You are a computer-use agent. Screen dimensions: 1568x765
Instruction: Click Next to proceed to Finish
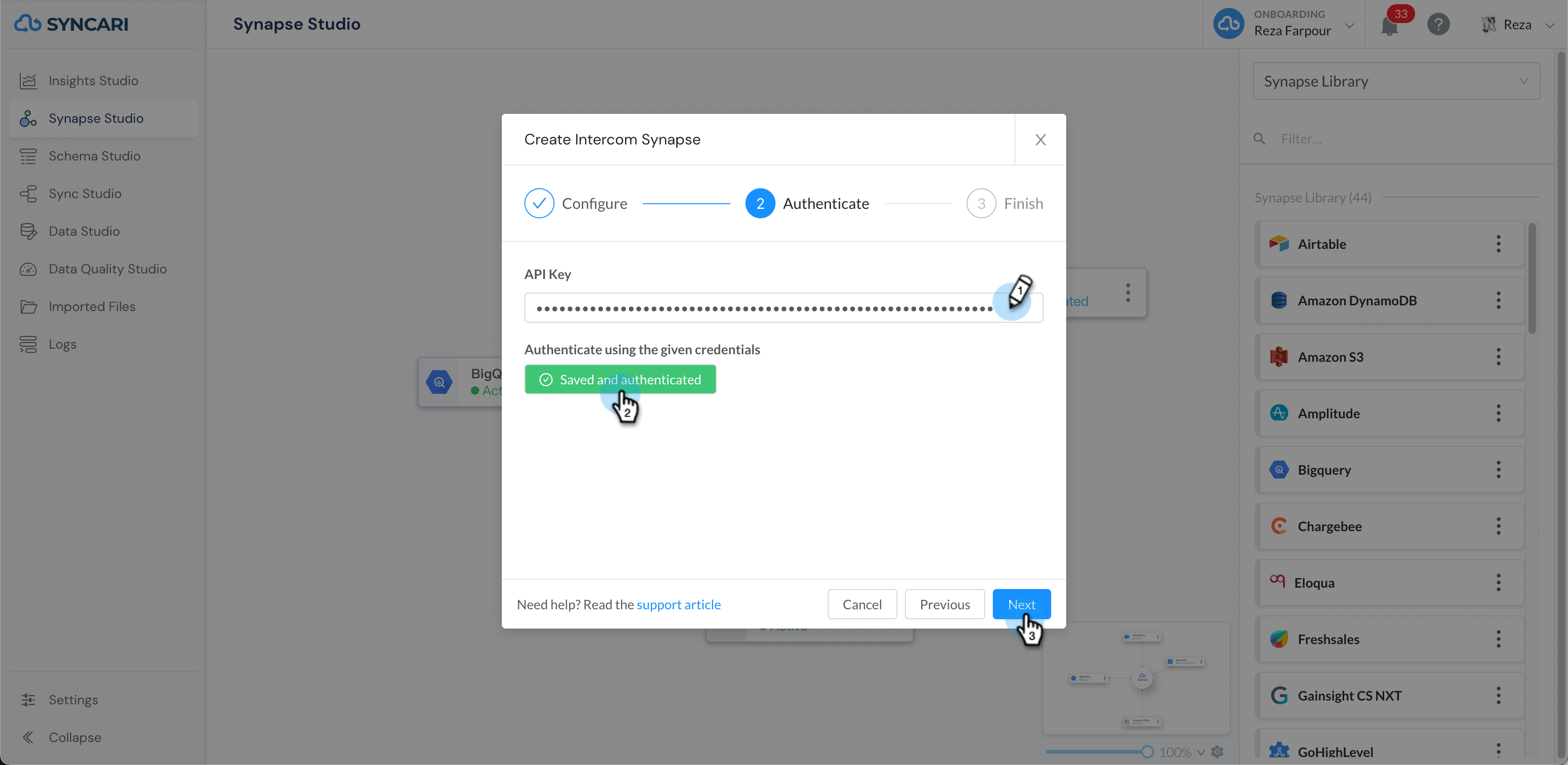pyautogui.click(x=1022, y=604)
